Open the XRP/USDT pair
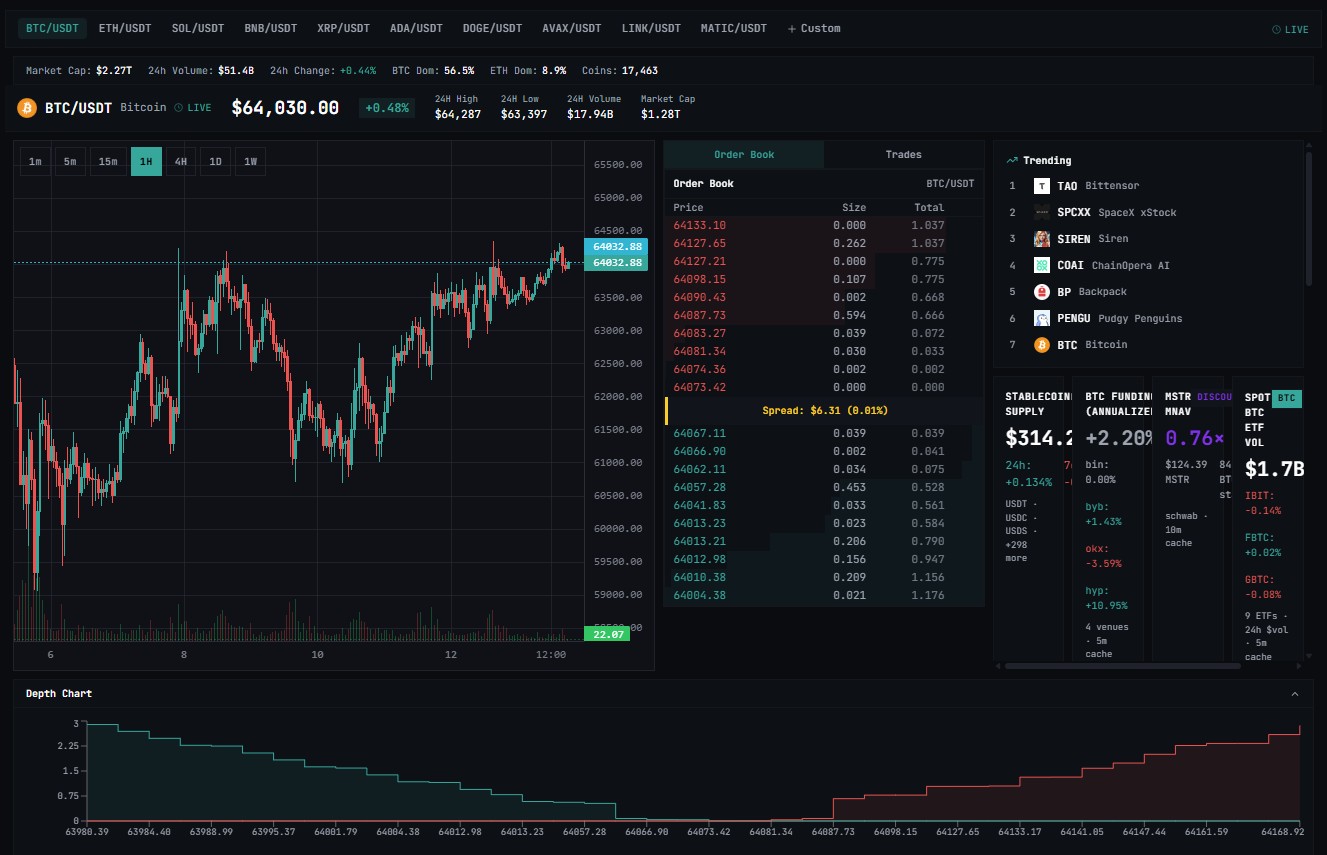This screenshot has width=1327, height=855. click(x=344, y=28)
